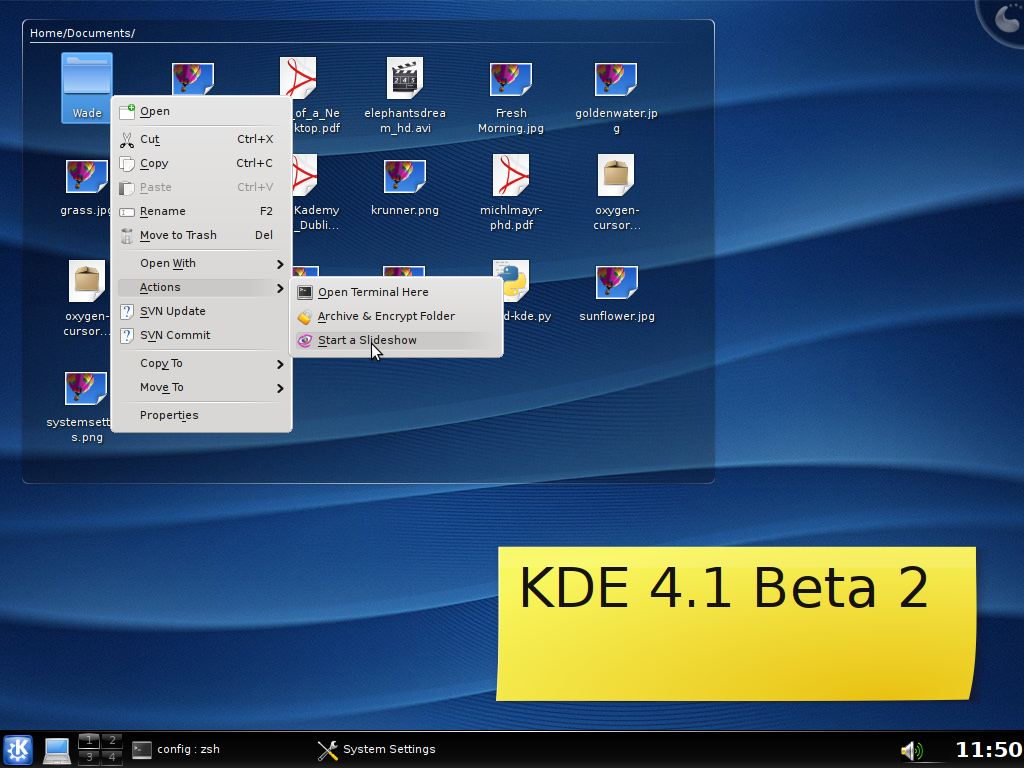Click the config : zsh taskbar entry
Viewport: 1024px width, 768px height.
pyautogui.click(x=176, y=749)
